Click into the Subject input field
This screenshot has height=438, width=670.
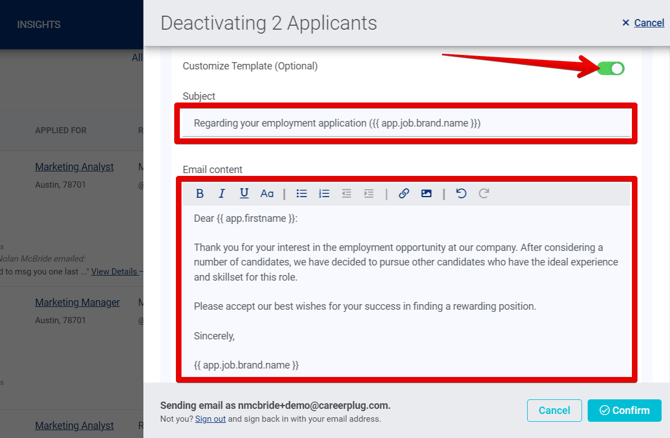[406, 123]
